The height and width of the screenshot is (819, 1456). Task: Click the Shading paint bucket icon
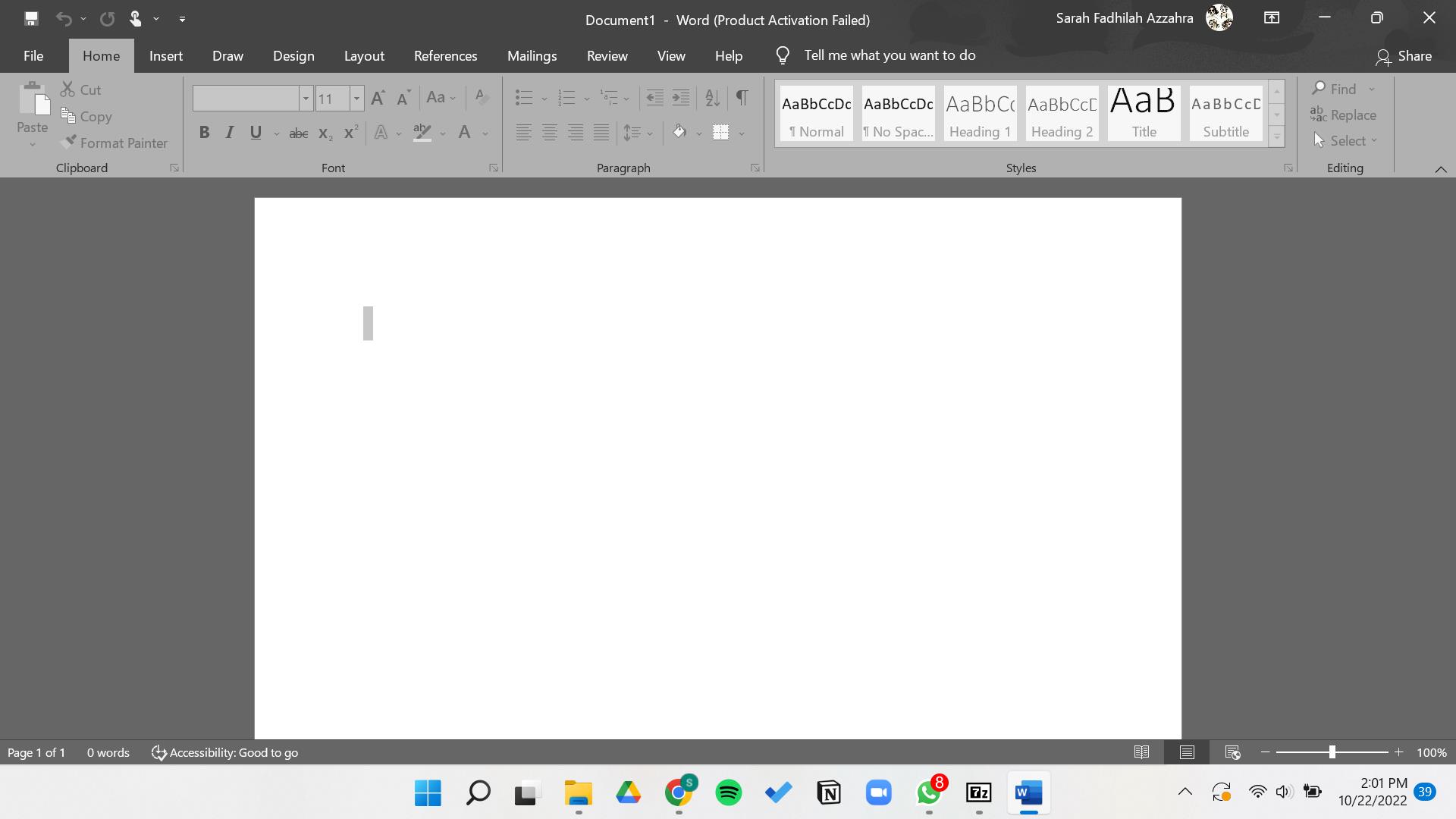click(x=679, y=132)
